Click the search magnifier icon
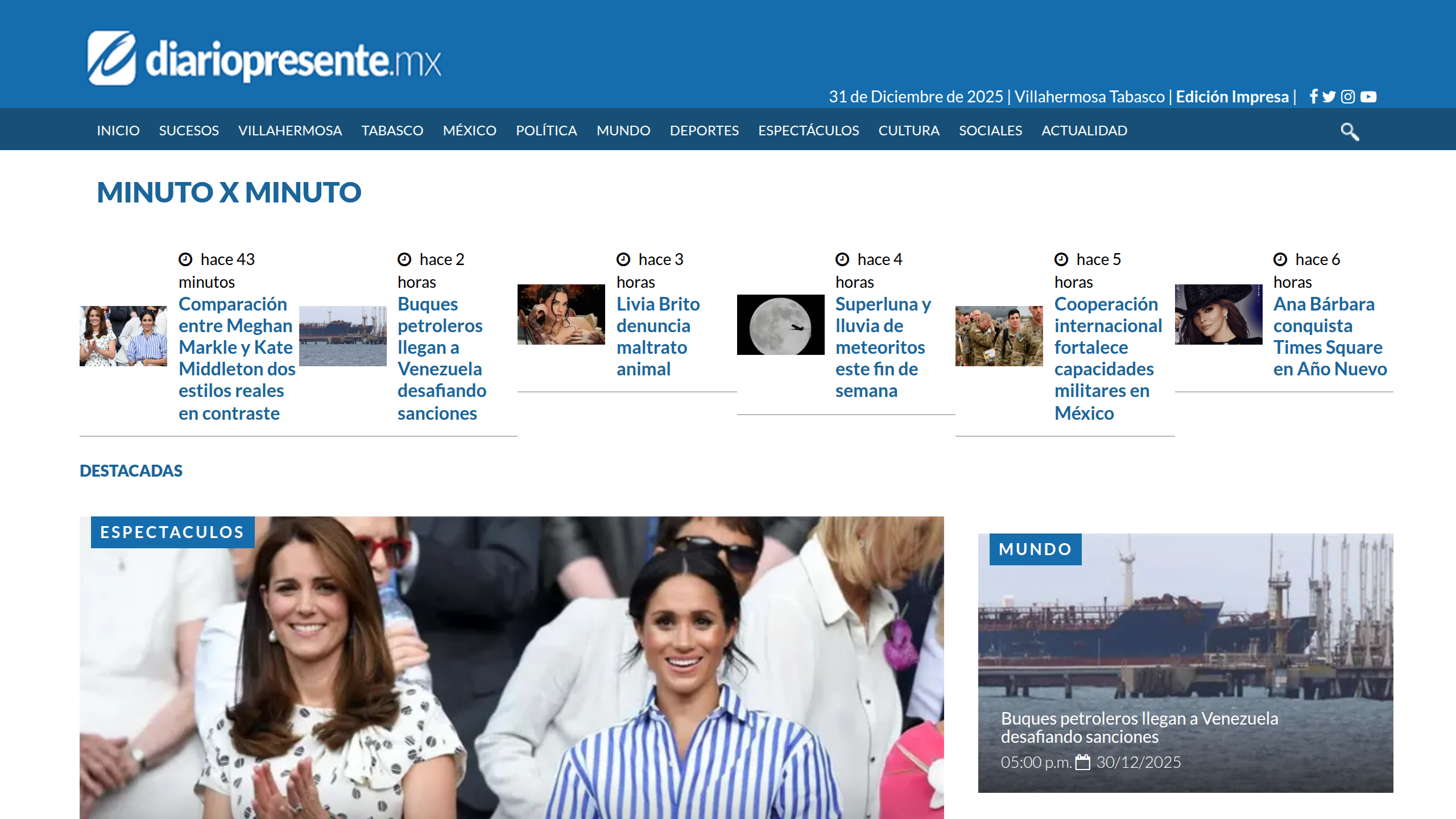The height and width of the screenshot is (819, 1456). pyautogui.click(x=1350, y=131)
